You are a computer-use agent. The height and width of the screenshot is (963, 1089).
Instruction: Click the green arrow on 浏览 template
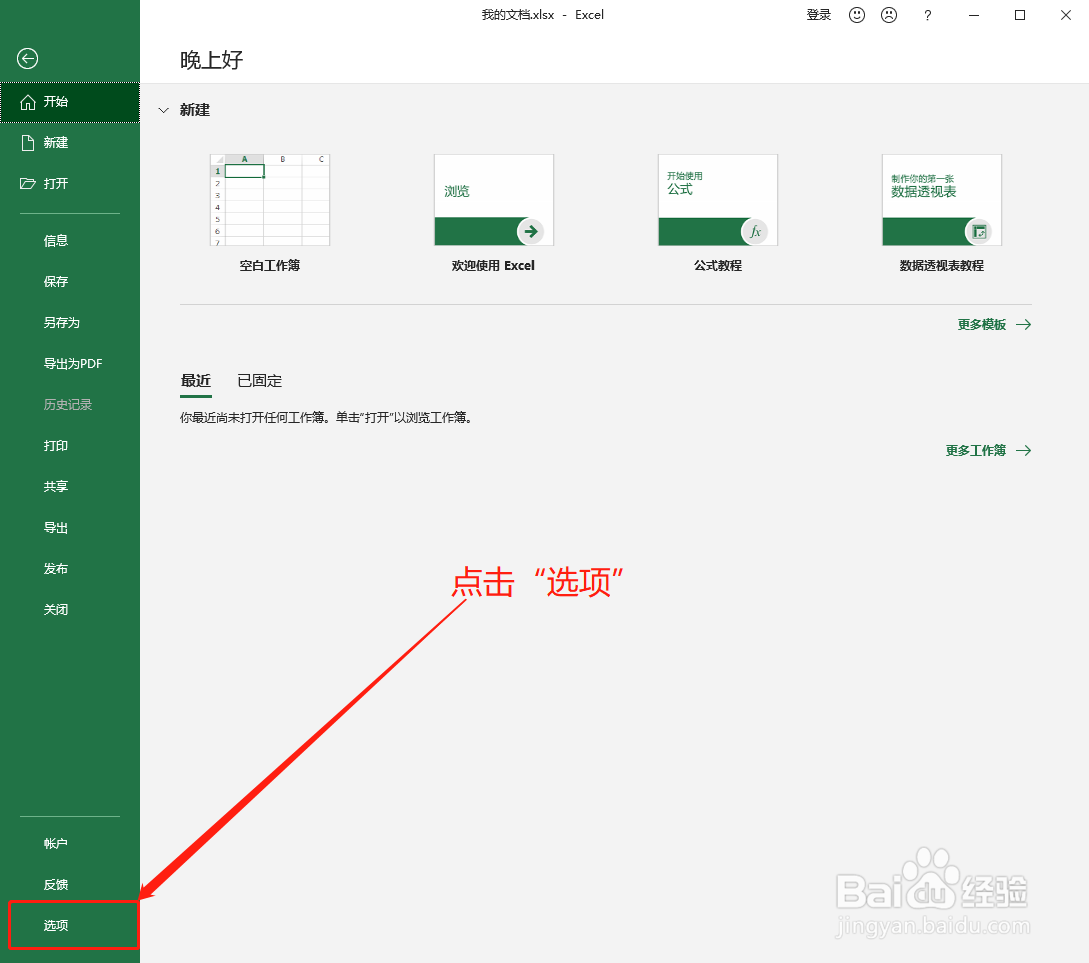tap(531, 231)
